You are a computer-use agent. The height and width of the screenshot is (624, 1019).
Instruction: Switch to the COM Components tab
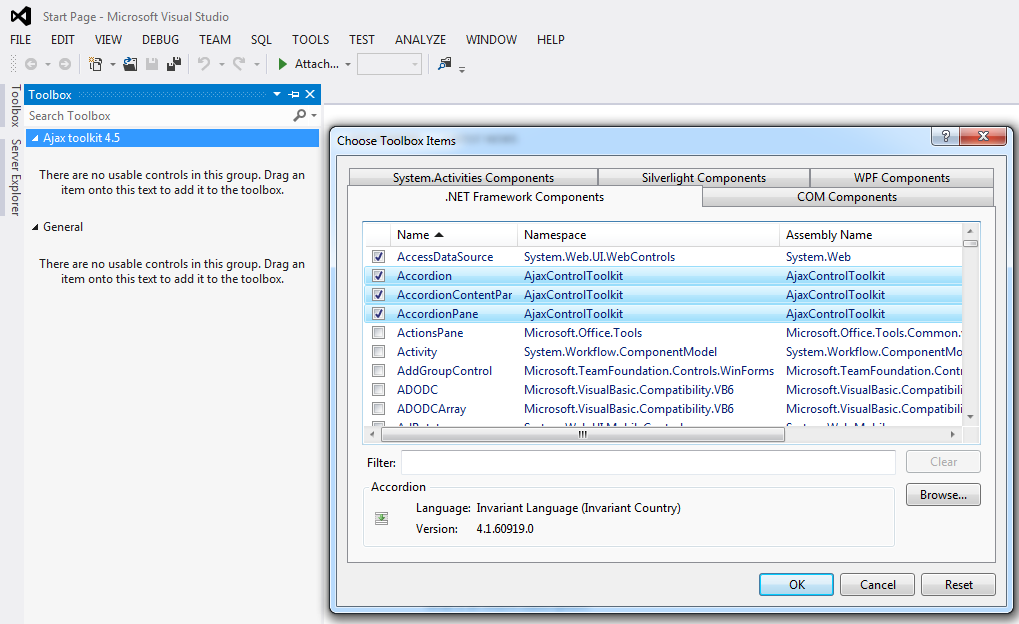[846, 197]
